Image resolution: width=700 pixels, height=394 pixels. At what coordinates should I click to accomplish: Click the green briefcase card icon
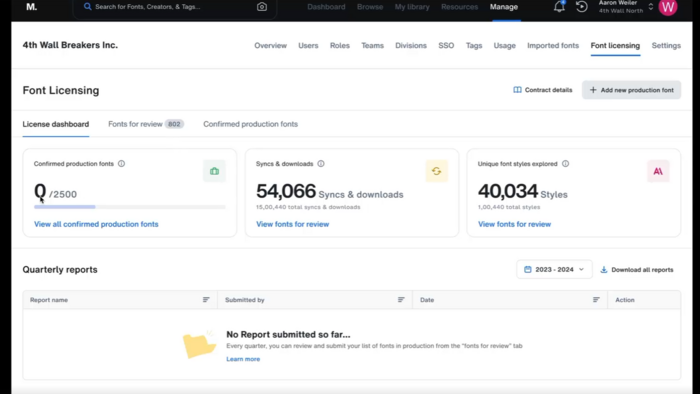click(214, 171)
